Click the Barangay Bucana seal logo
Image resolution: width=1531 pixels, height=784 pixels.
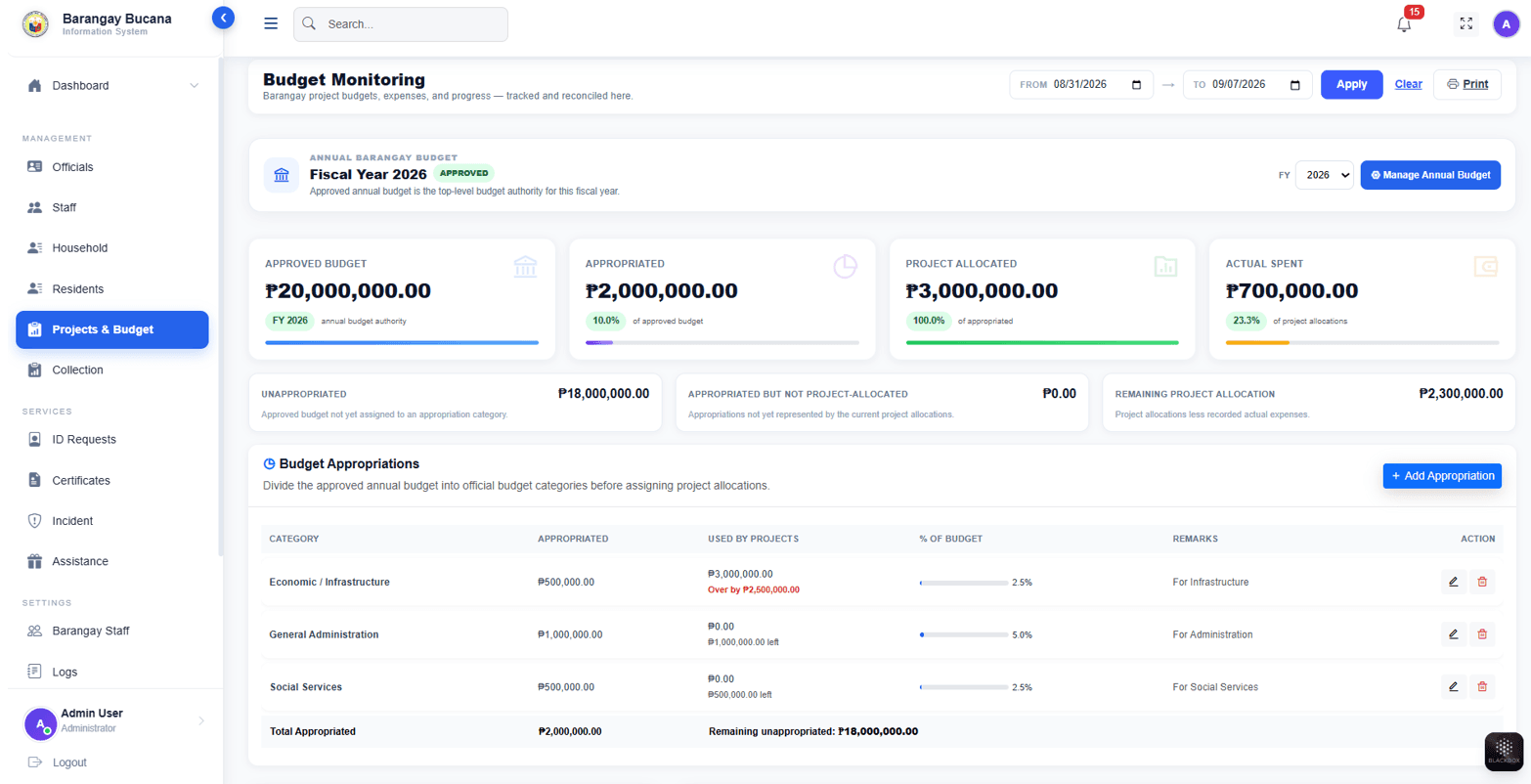click(35, 23)
